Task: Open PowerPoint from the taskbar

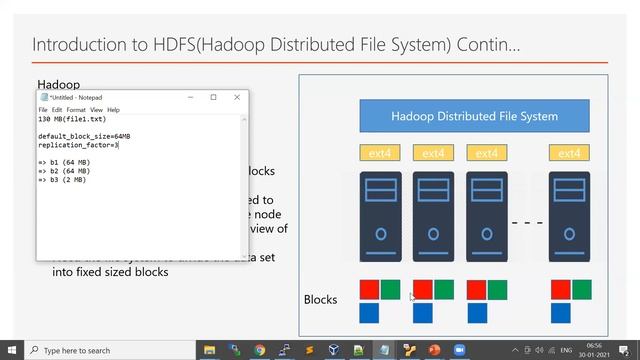Action: (434, 350)
